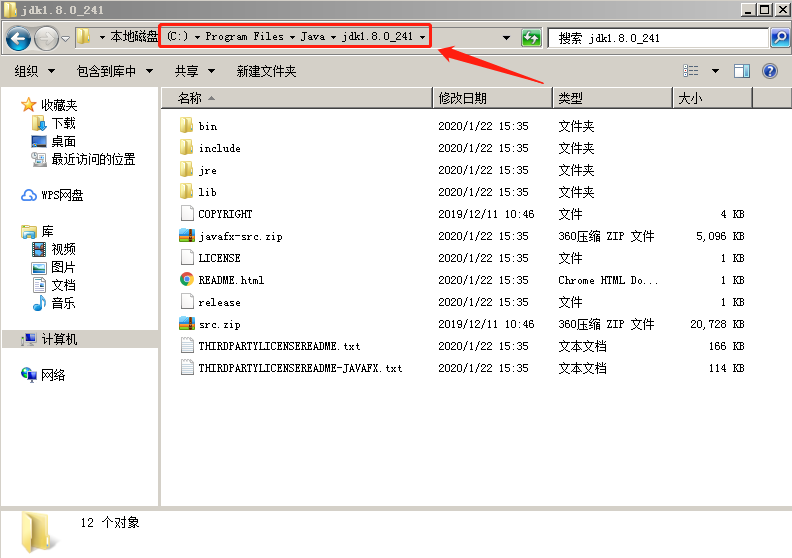The height and width of the screenshot is (558, 792).
Task: Expand the dropdown after Java in path
Action: tap(333, 37)
